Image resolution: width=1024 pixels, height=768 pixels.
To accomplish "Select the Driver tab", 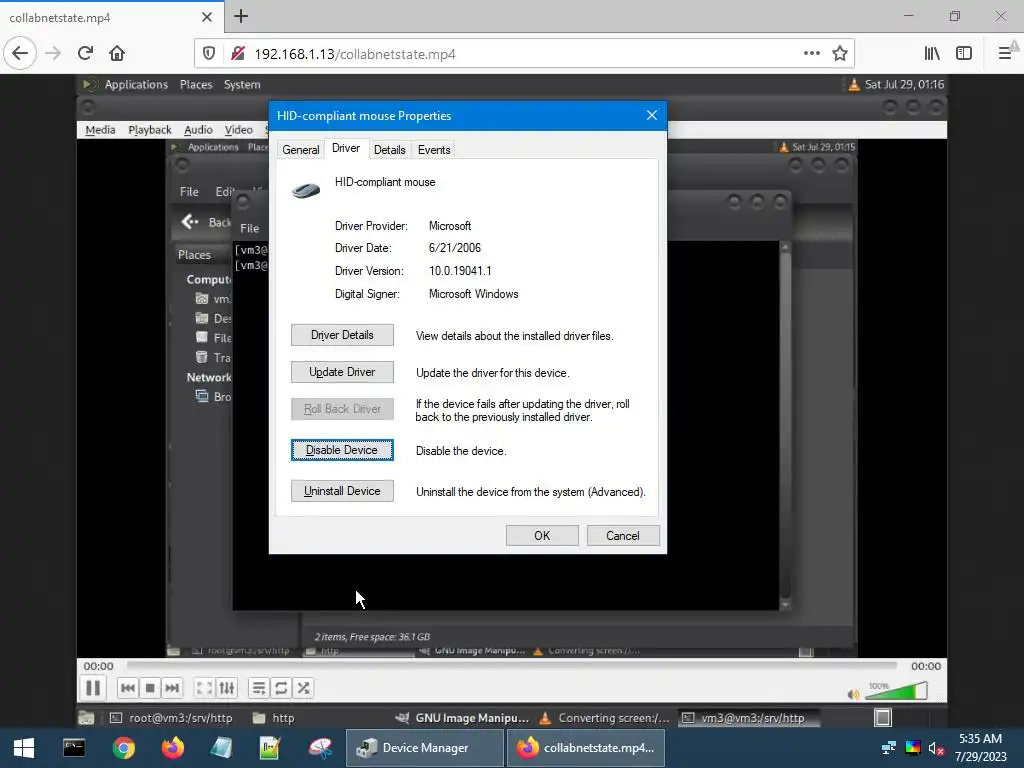I will 345,148.
